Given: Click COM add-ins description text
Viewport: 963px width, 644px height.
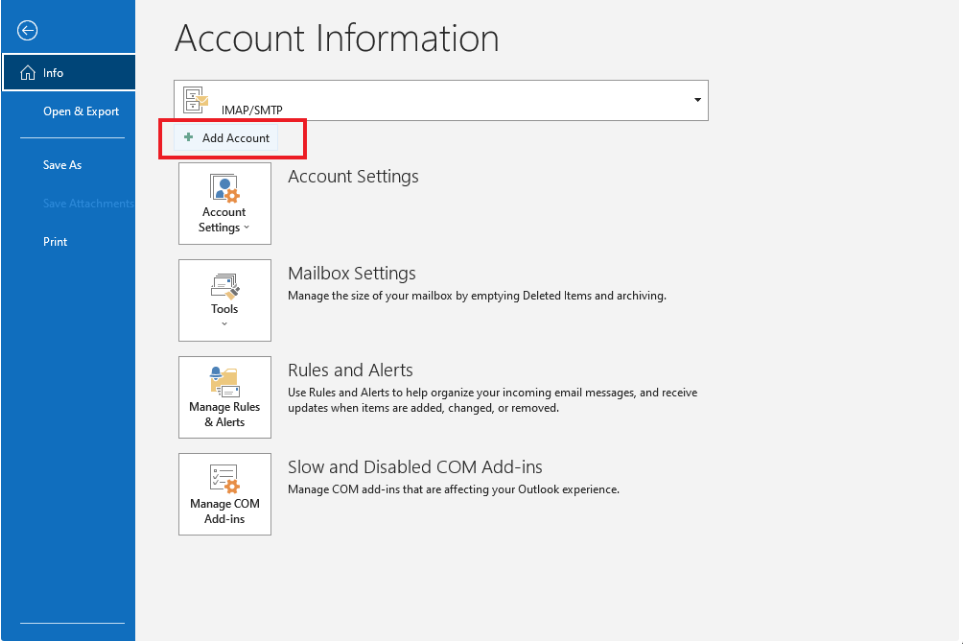Looking at the screenshot, I should click(454, 490).
